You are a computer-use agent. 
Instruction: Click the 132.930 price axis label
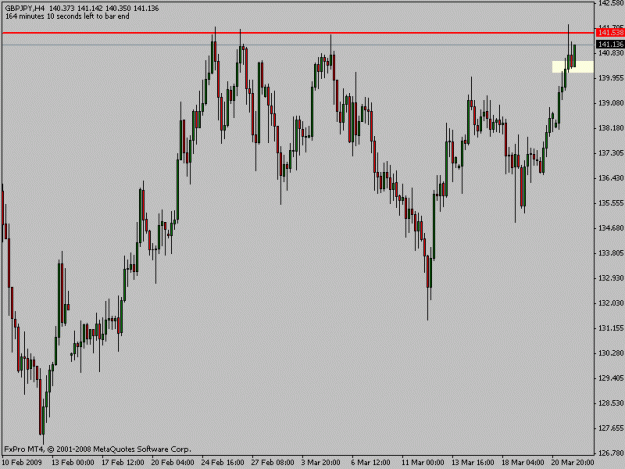tap(610, 278)
